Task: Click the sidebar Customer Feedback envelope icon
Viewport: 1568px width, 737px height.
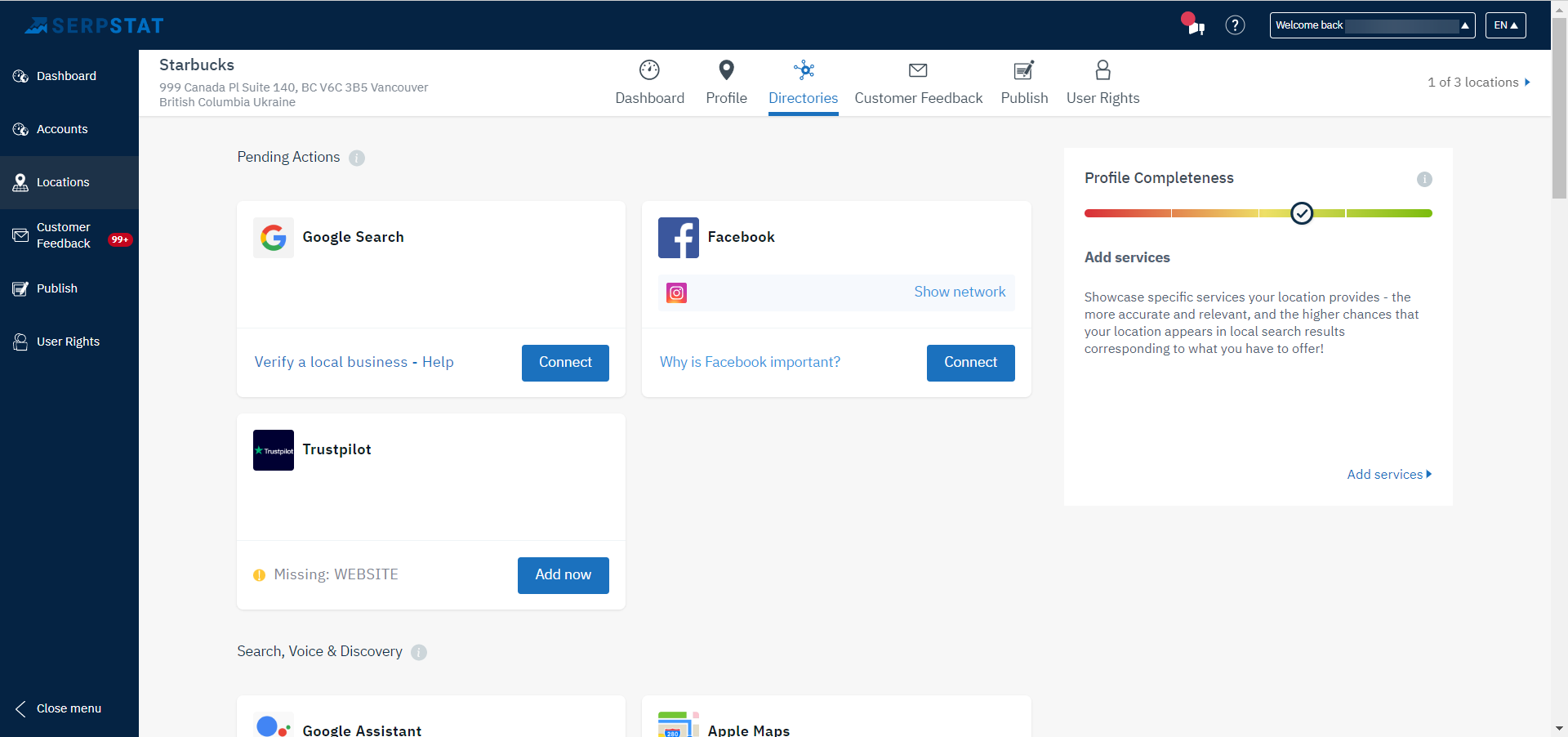Action: coord(20,235)
